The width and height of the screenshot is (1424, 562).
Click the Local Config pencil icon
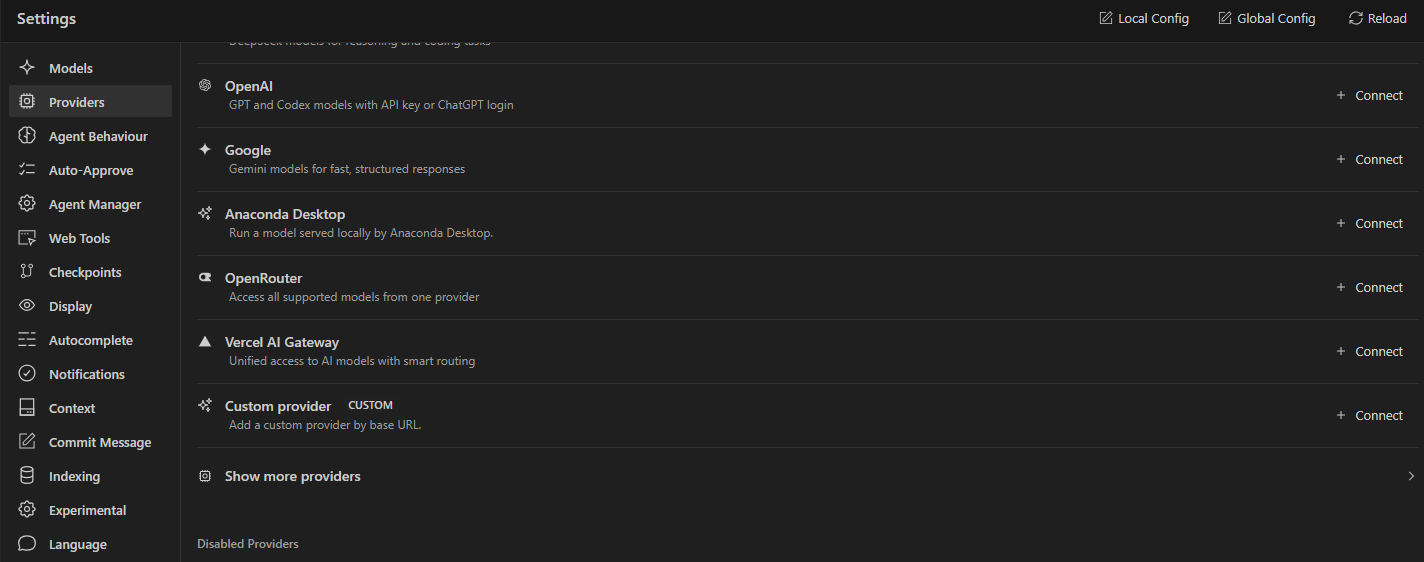[1106, 18]
